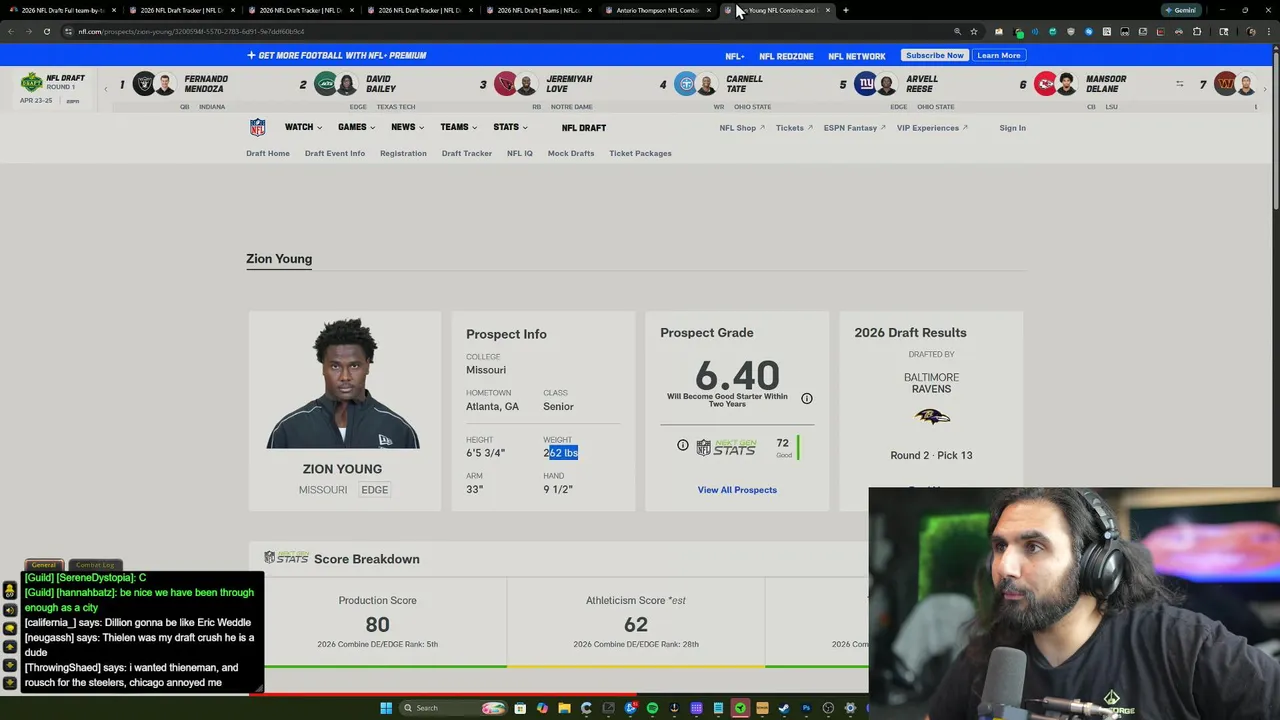Click the Sign In link
The width and height of the screenshot is (1280, 720).
(x=1012, y=127)
